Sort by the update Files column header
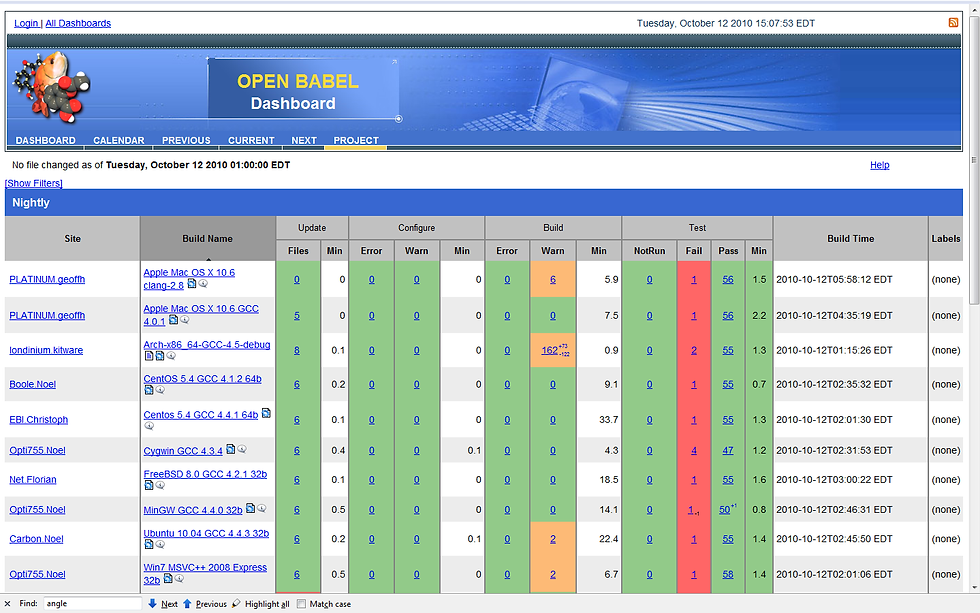980x613 pixels. tap(298, 251)
